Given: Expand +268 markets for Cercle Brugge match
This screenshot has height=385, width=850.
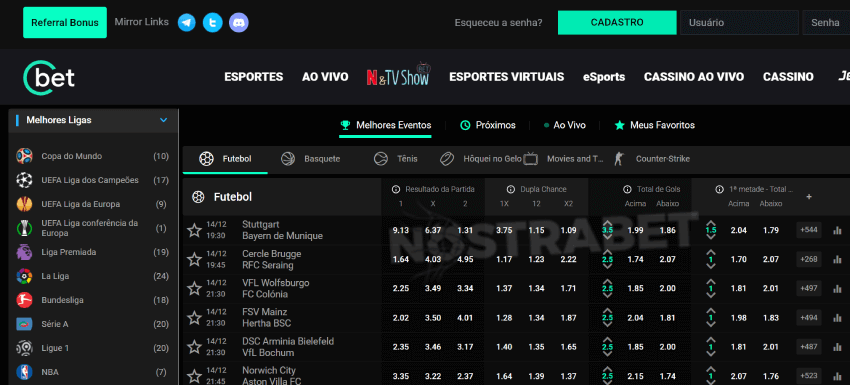Looking at the screenshot, I should 809,259.
